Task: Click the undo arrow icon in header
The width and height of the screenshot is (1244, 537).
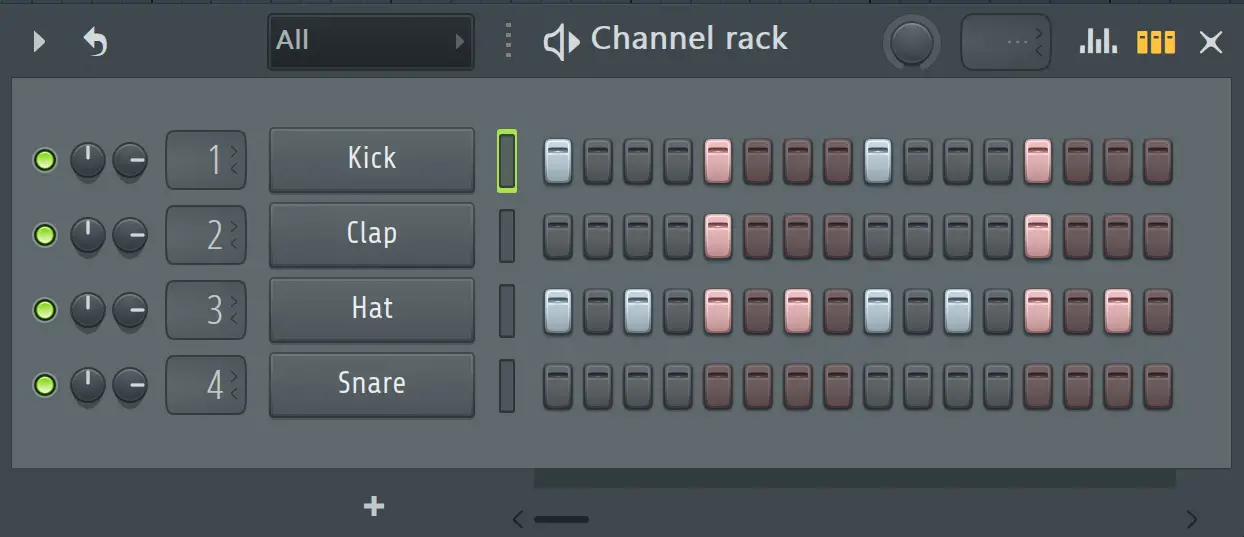Action: coord(95,42)
